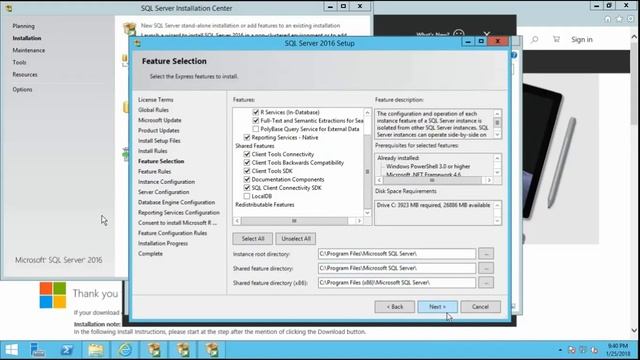Click features vertical scrollbar thumb
Screen dimensions: 640x360
(367, 172)
